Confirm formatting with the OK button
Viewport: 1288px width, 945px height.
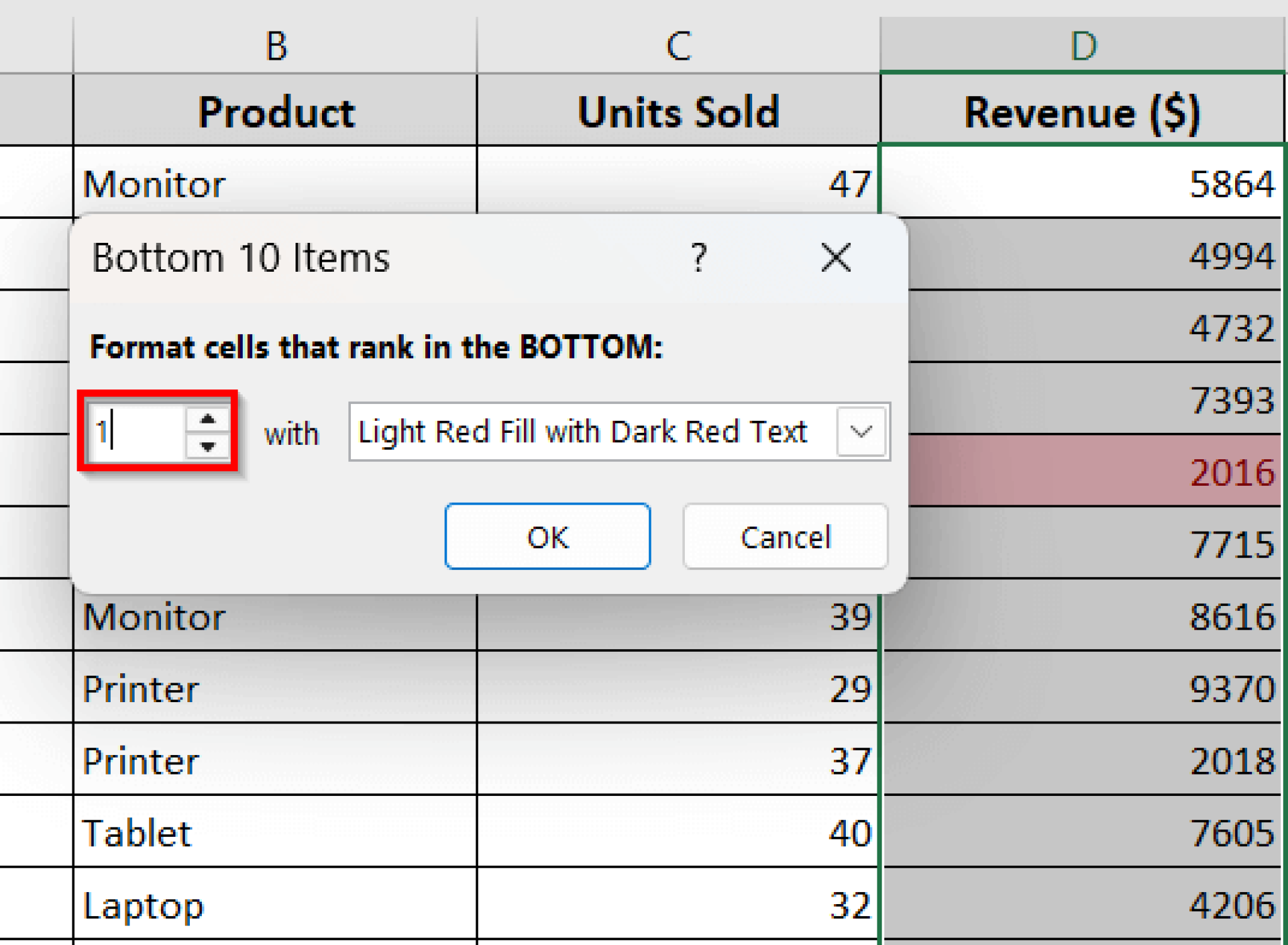547,537
